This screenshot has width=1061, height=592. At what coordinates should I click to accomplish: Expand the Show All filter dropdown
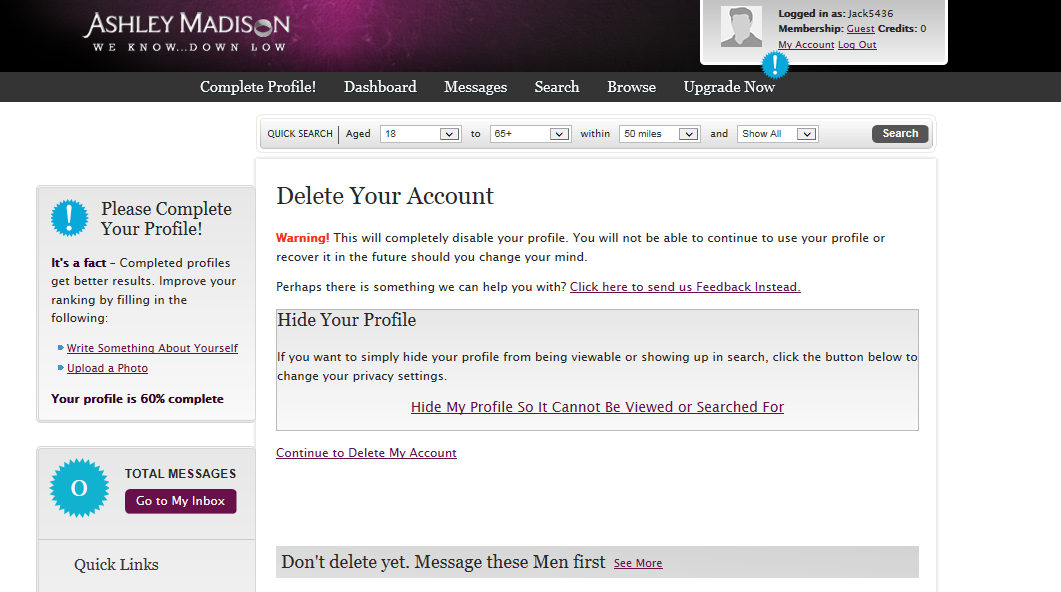(x=777, y=134)
